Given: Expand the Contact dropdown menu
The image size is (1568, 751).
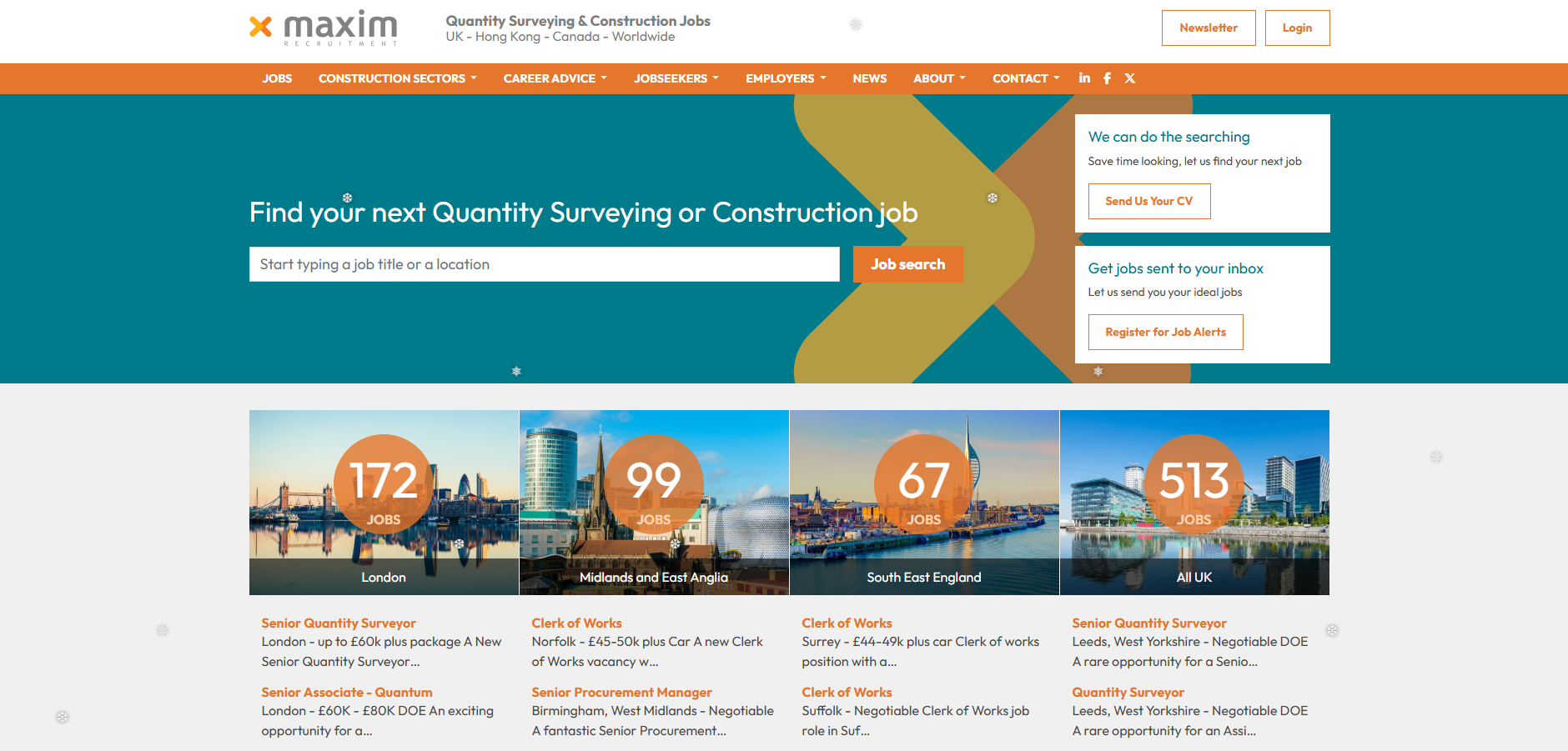Looking at the screenshot, I should pos(1027,78).
